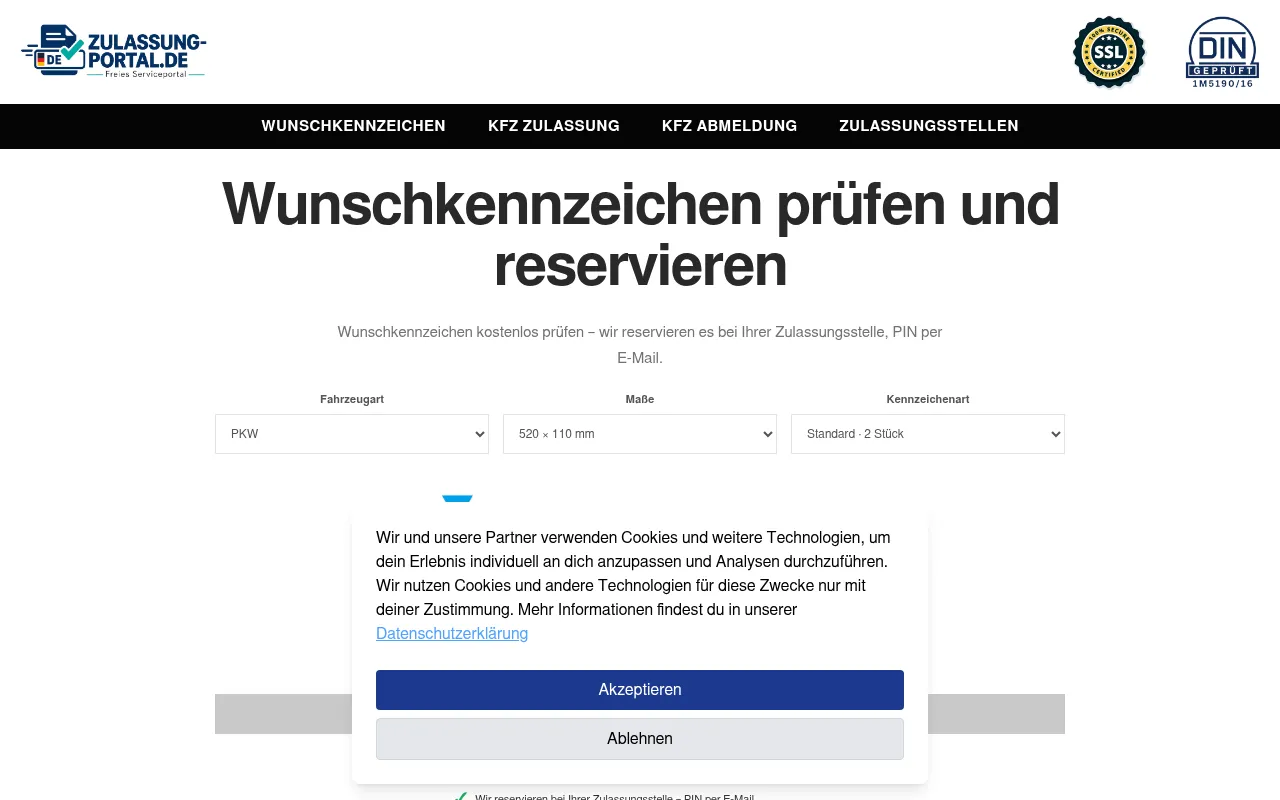Click the Fahrzeugart label

pyautogui.click(x=352, y=399)
